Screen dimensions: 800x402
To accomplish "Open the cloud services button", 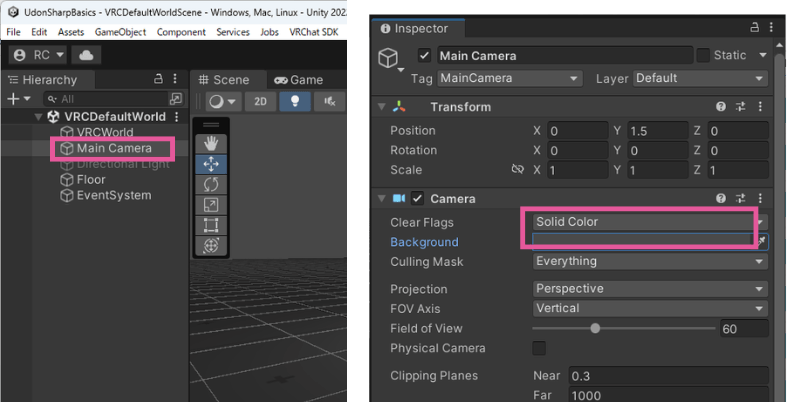I will coord(86,55).
